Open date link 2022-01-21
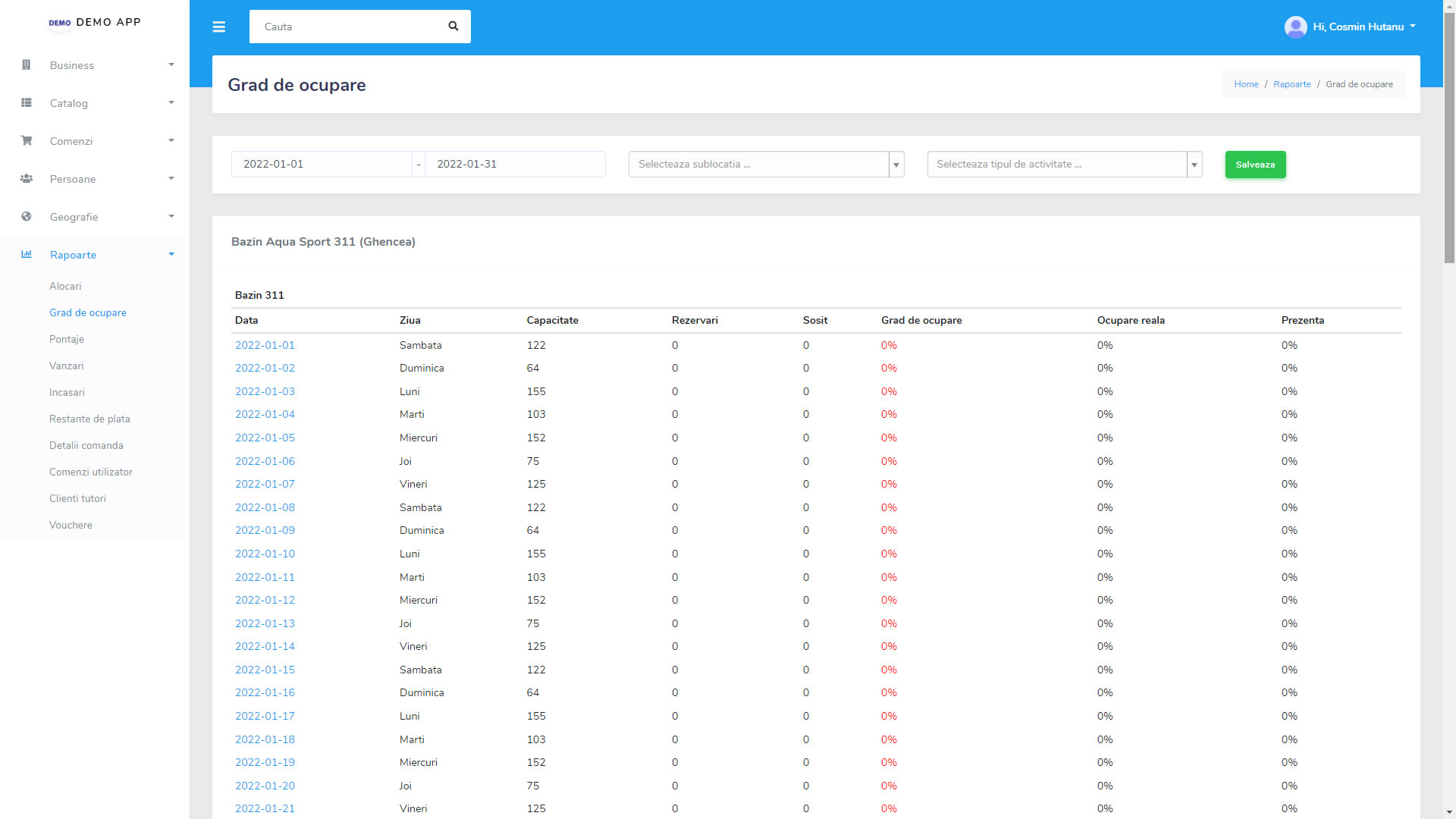Image resolution: width=1456 pixels, height=819 pixels. (265, 808)
